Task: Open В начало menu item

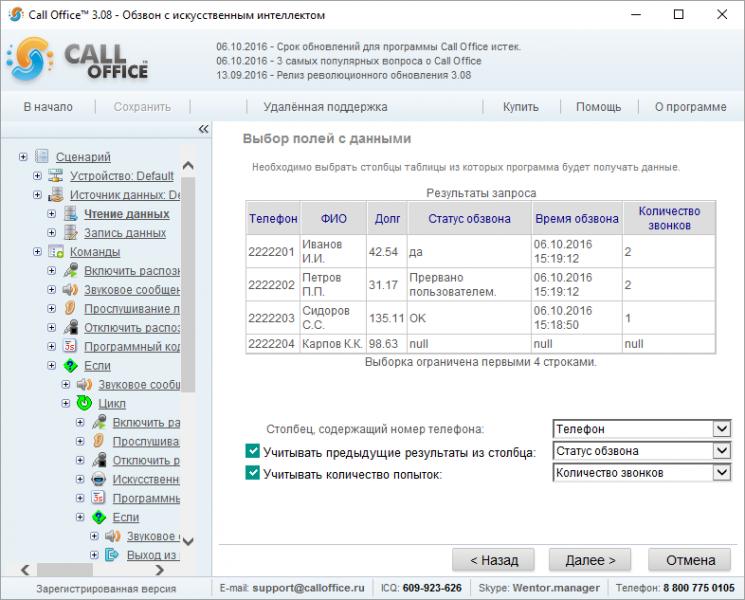Action: click(48, 107)
